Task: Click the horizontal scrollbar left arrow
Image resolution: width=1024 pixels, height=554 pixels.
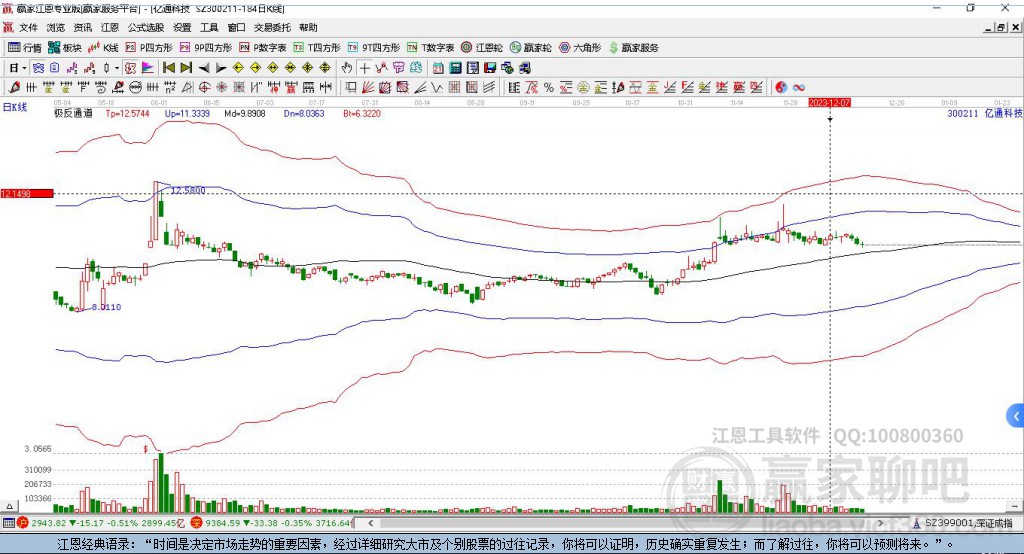Action: point(370,523)
